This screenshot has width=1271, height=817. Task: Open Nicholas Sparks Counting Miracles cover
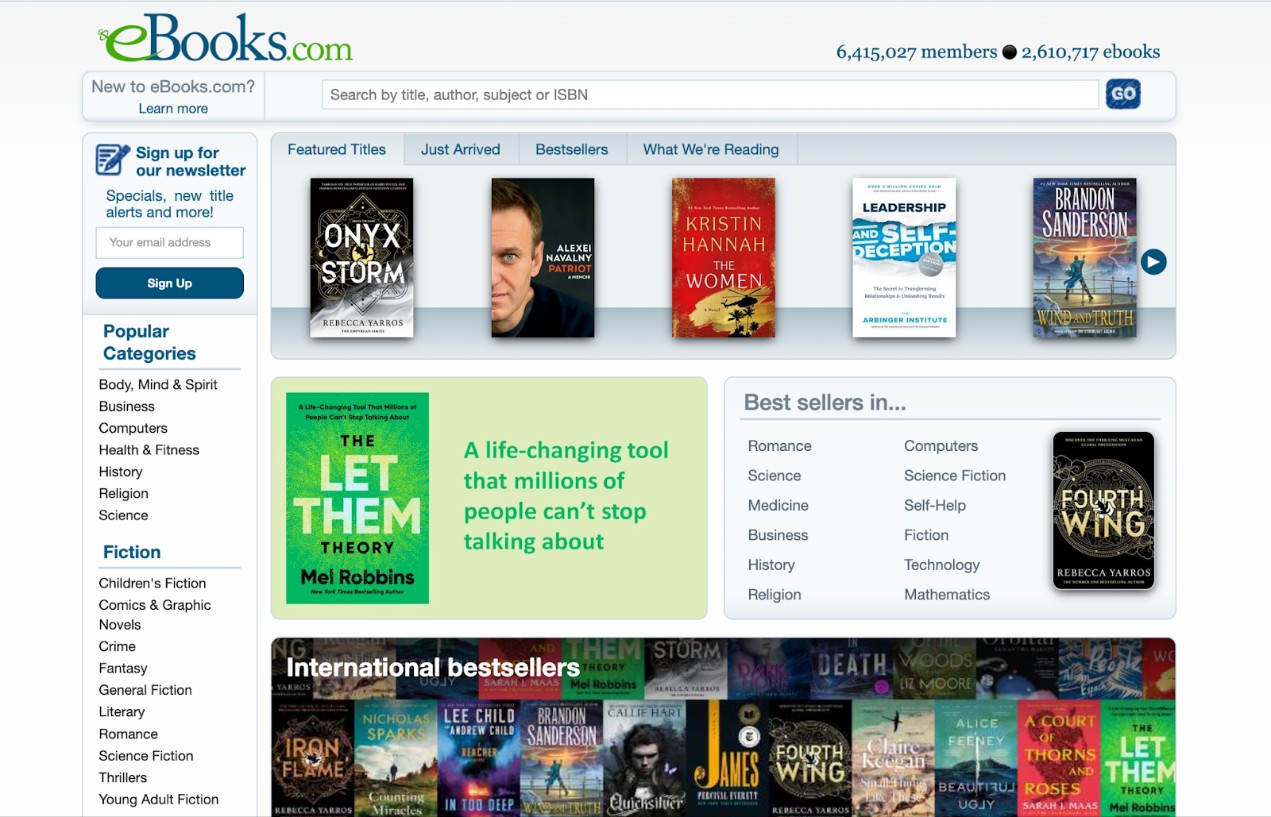395,758
